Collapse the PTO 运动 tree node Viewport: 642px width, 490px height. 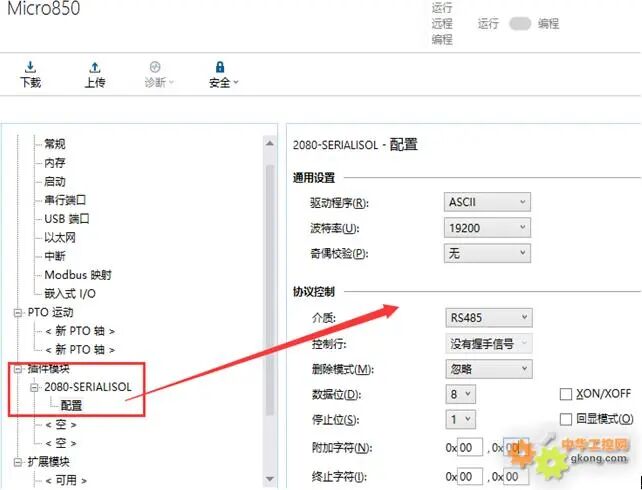(x=18, y=313)
